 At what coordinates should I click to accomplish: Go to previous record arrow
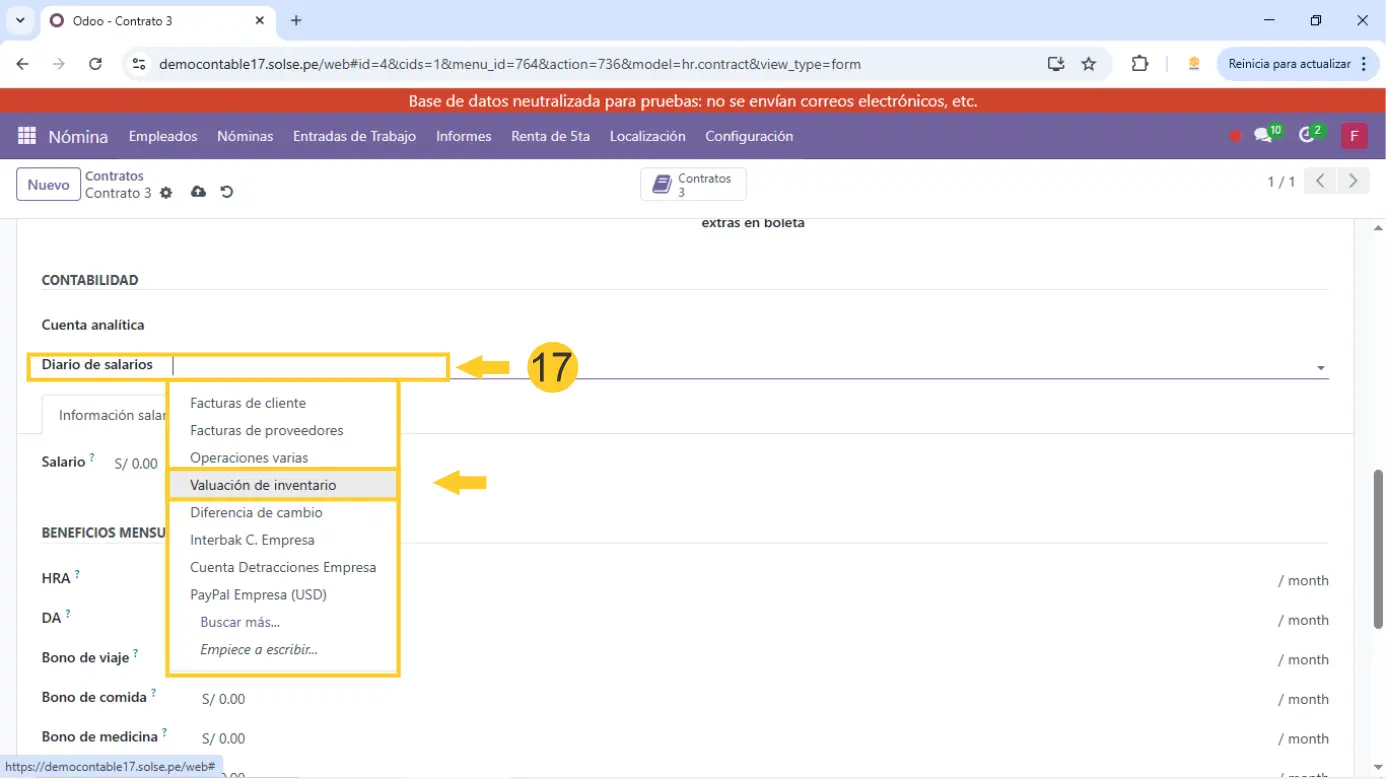tap(1320, 181)
